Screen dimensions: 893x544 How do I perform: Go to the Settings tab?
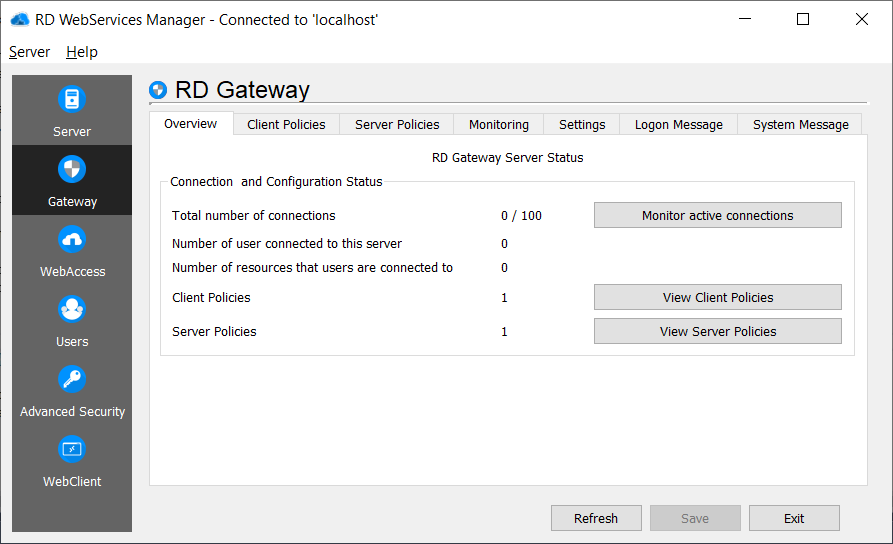point(582,124)
